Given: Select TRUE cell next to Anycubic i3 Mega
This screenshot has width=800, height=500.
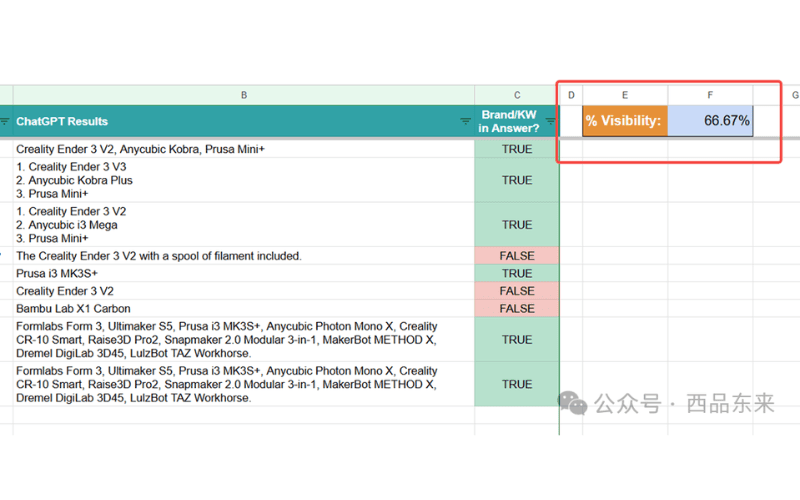Looking at the screenshot, I should click(517, 224).
